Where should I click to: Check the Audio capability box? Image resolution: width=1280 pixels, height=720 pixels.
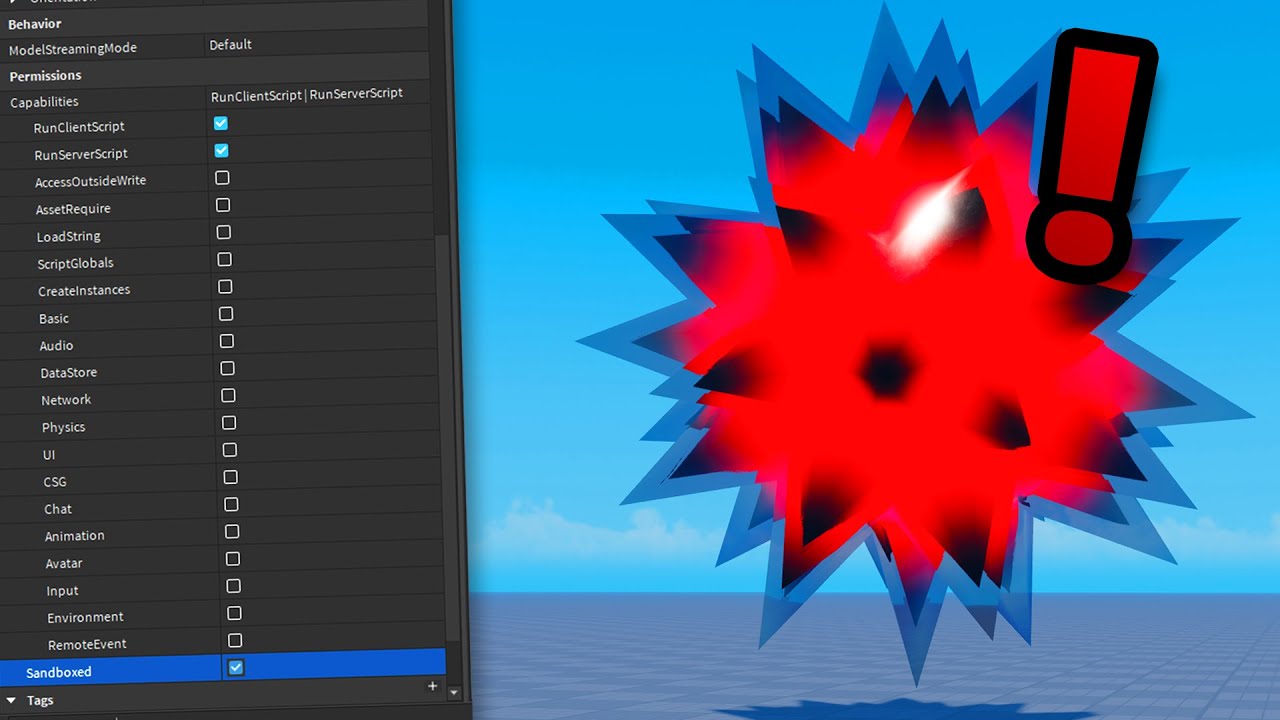227,341
